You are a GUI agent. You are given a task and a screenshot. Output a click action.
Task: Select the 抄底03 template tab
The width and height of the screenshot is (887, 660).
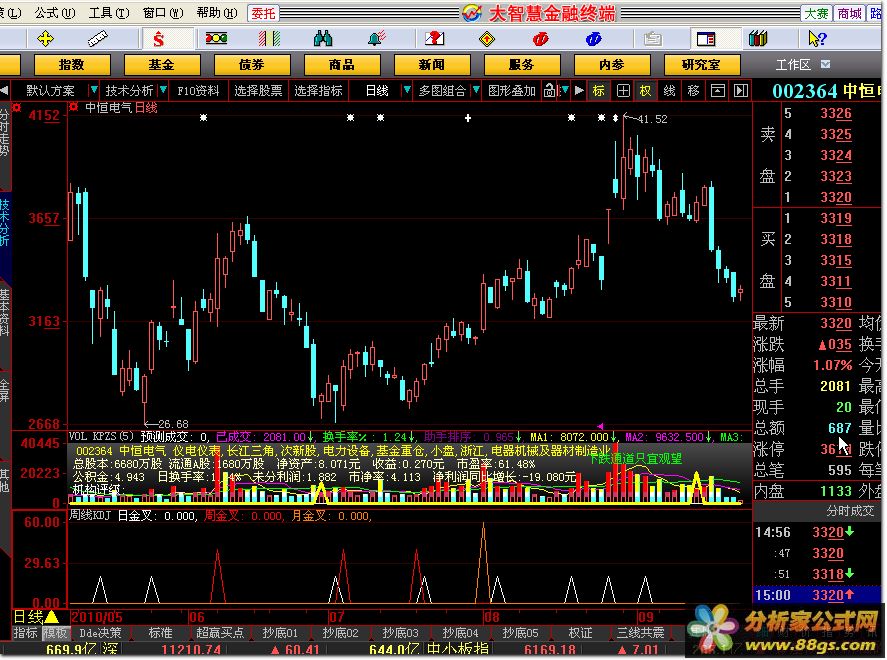(x=400, y=633)
